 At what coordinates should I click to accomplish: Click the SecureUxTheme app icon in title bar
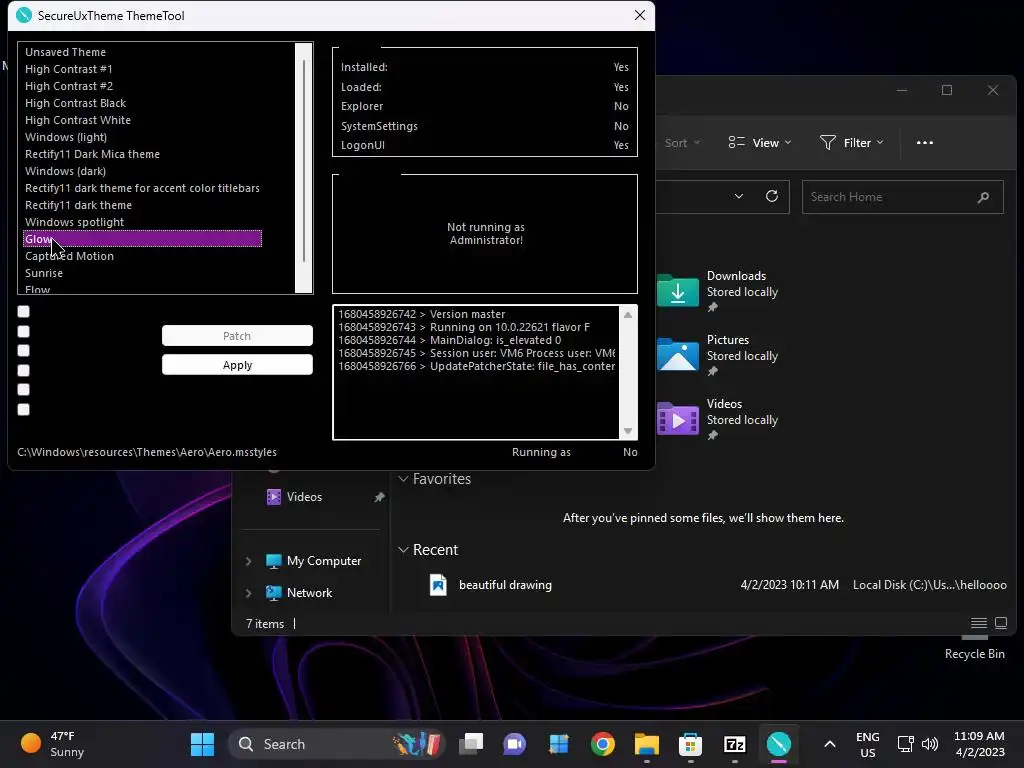[24, 15]
